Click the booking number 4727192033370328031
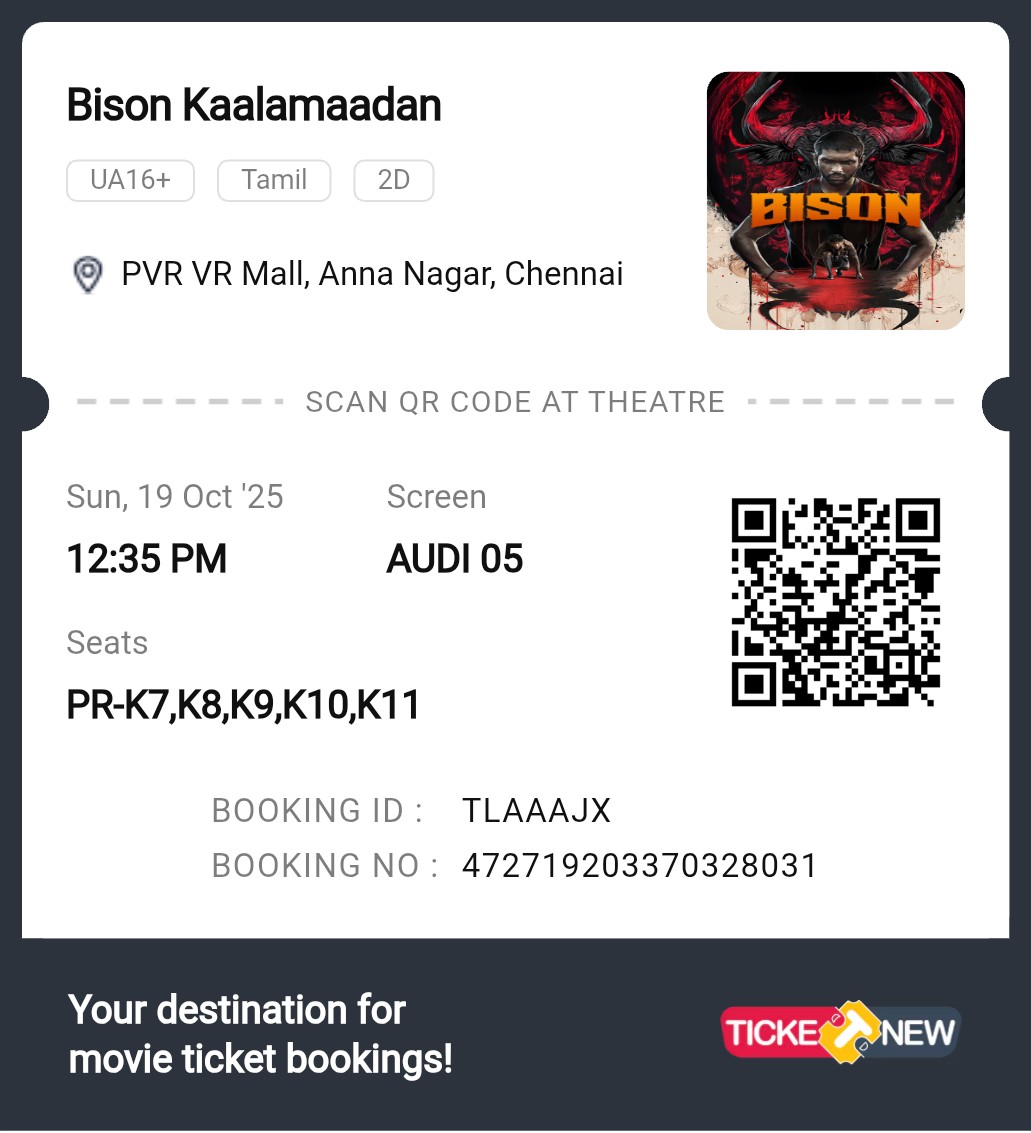 pyautogui.click(x=640, y=866)
